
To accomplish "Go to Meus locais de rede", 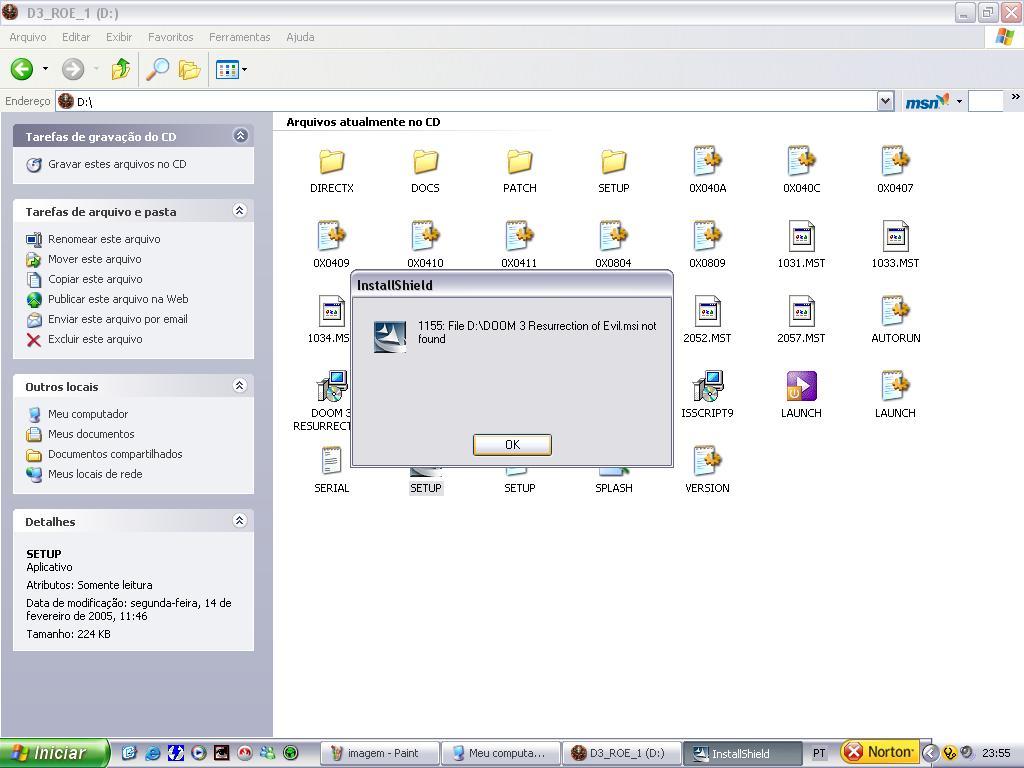I will [x=95, y=475].
